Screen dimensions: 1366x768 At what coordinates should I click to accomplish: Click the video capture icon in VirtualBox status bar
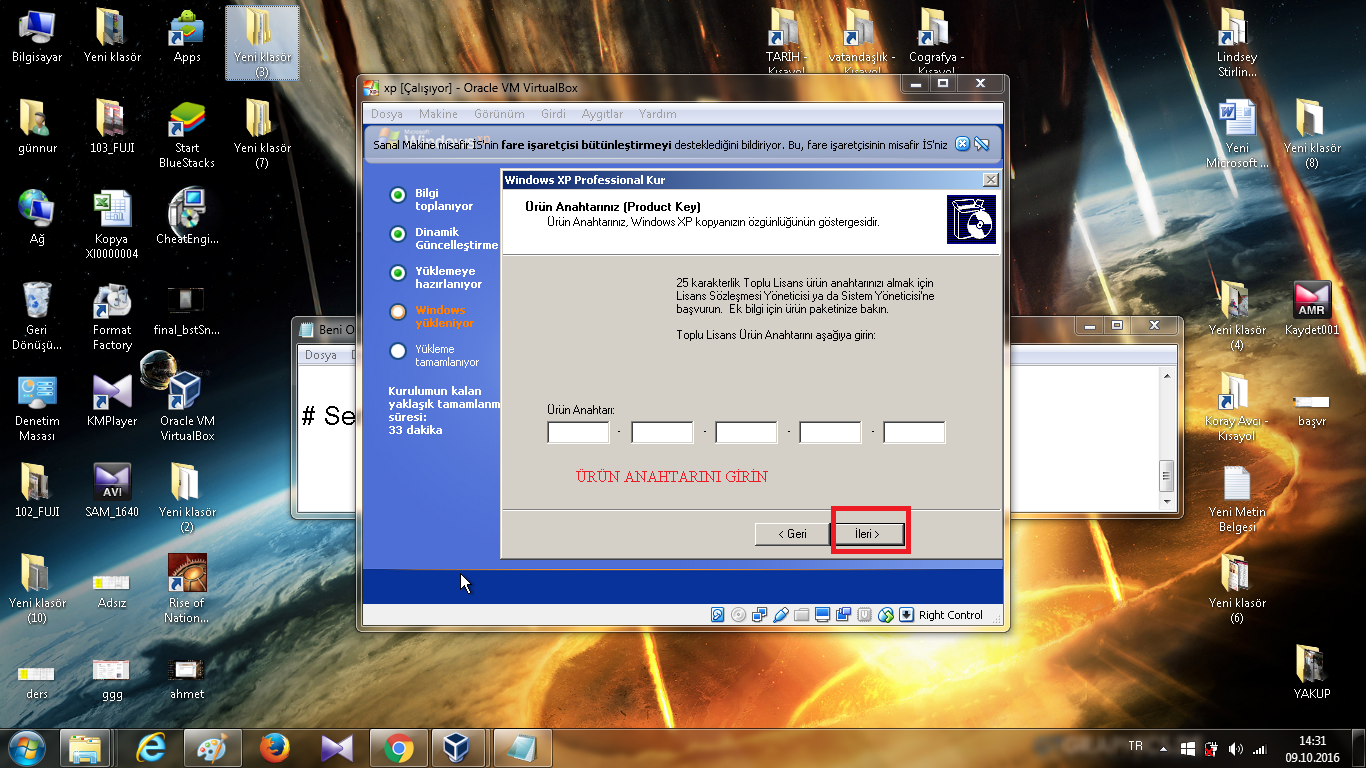tap(844, 615)
